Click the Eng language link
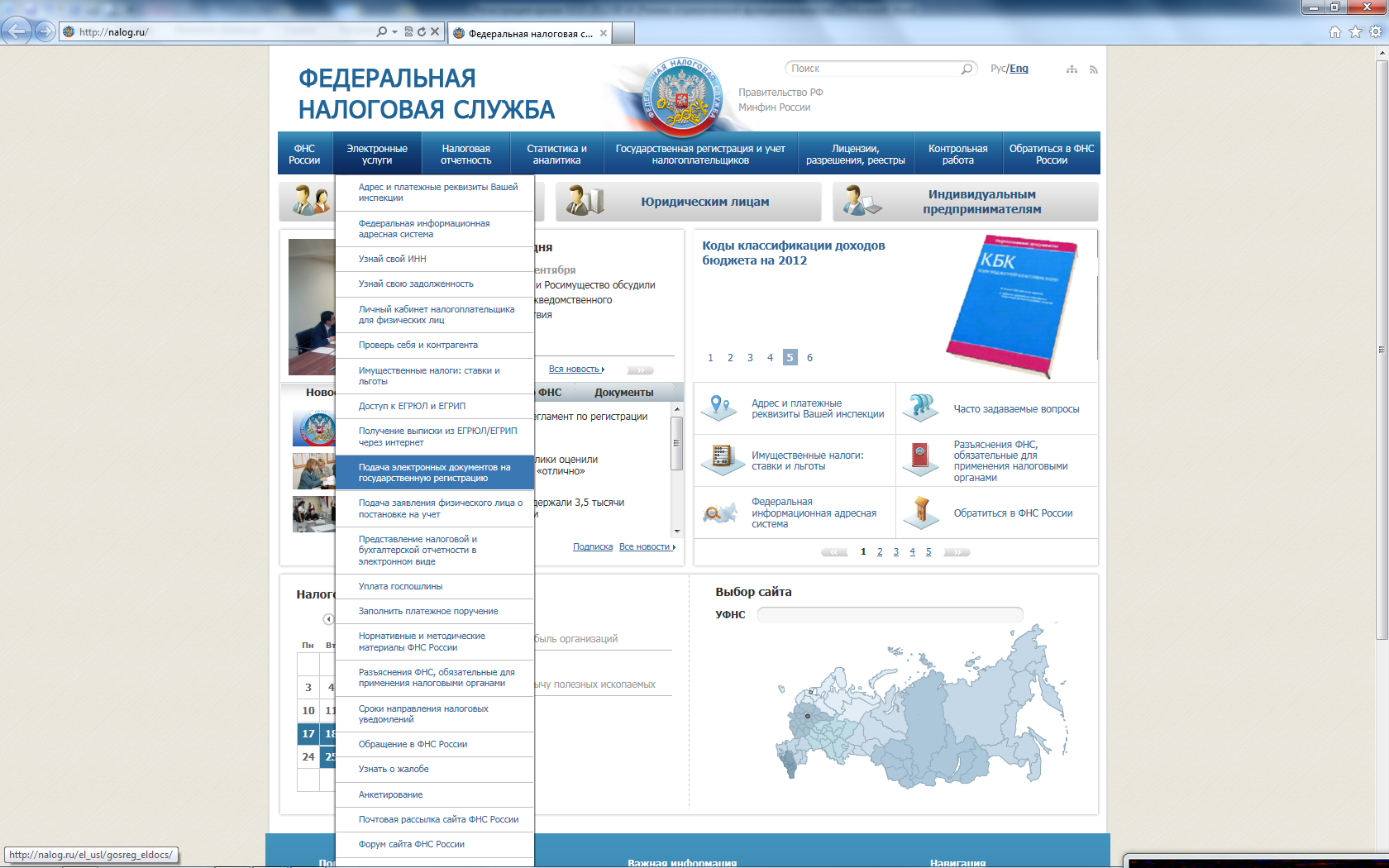This screenshot has width=1389, height=868. point(1019,69)
